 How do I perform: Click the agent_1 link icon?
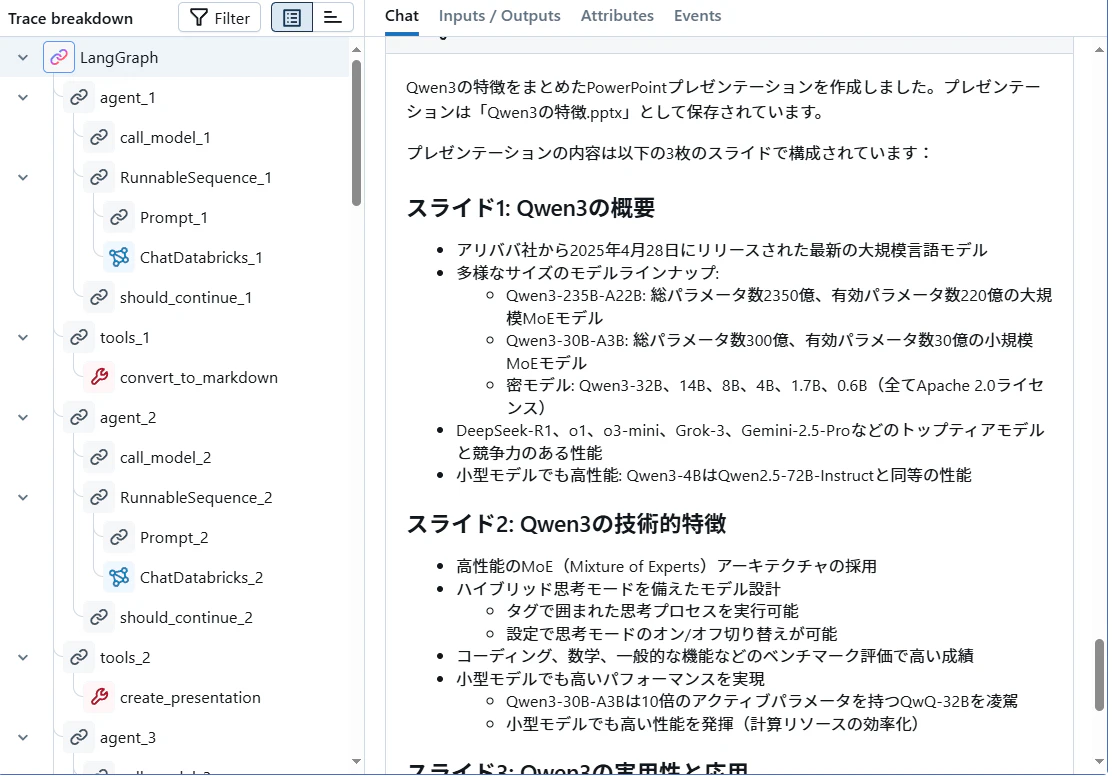(x=79, y=97)
